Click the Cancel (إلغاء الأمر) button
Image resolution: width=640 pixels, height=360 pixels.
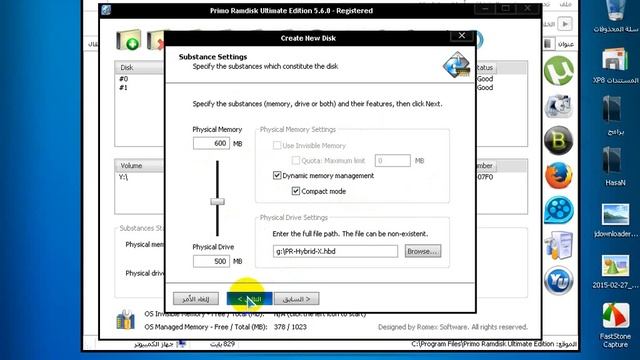click(x=196, y=299)
